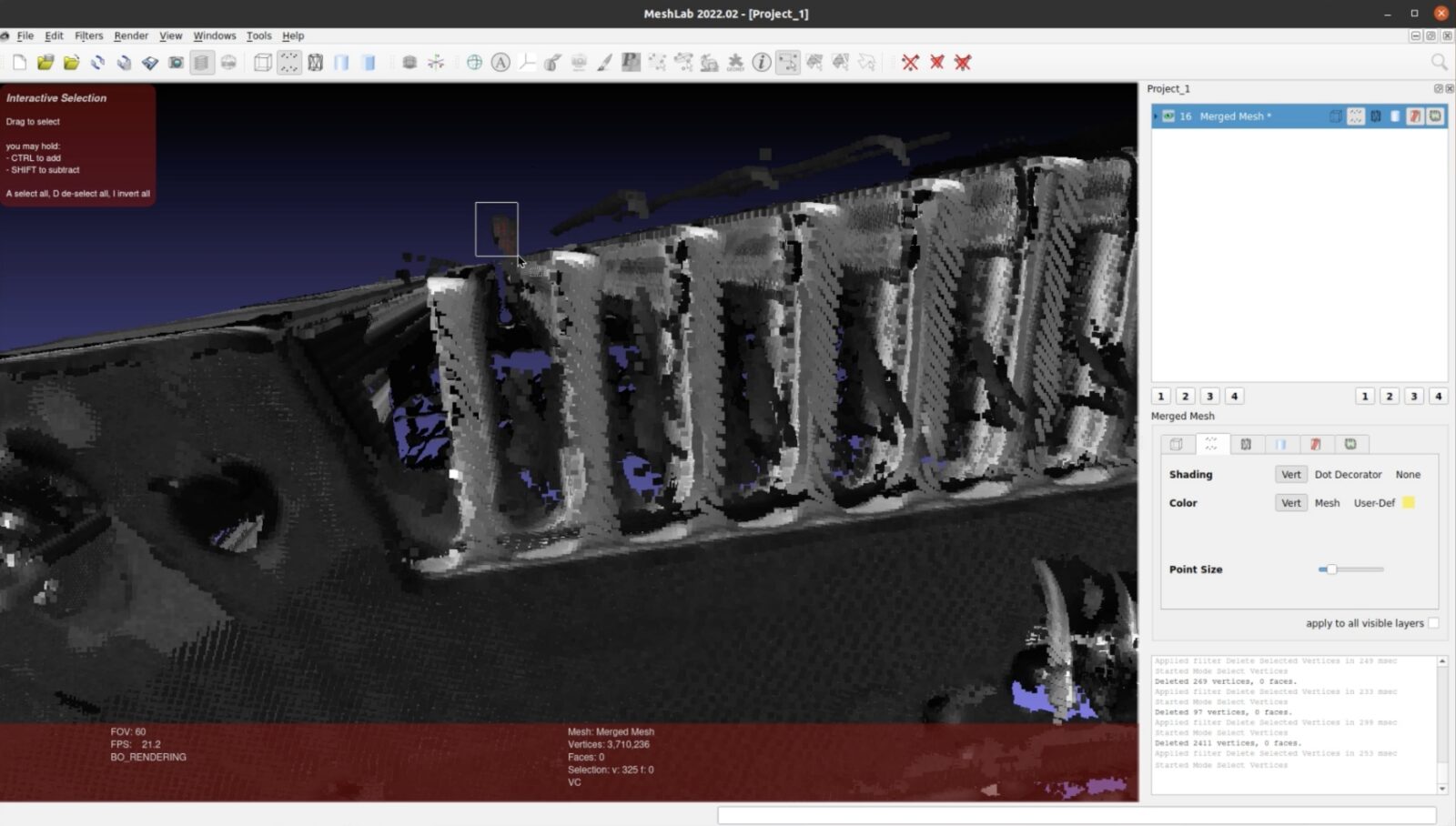Viewport: 1456px width, 826px height.
Task: Toggle visibility of the Merged Mesh layer
Action: [x=1168, y=116]
